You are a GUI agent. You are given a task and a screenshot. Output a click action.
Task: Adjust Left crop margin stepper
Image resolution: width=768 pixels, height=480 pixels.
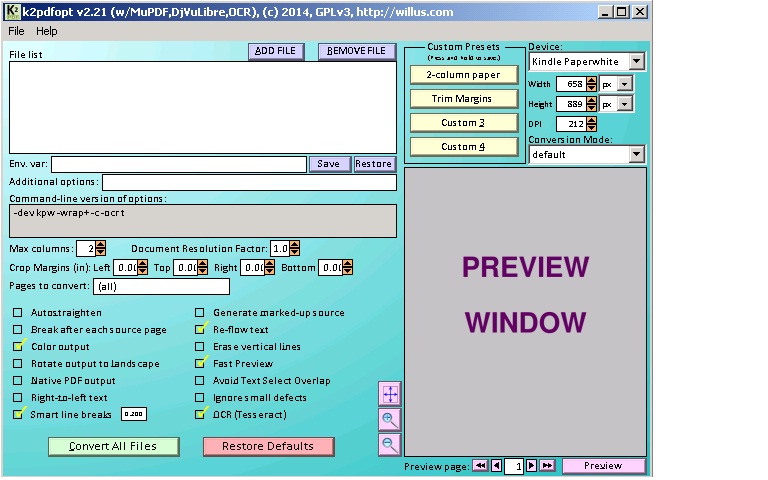tap(143, 267)
